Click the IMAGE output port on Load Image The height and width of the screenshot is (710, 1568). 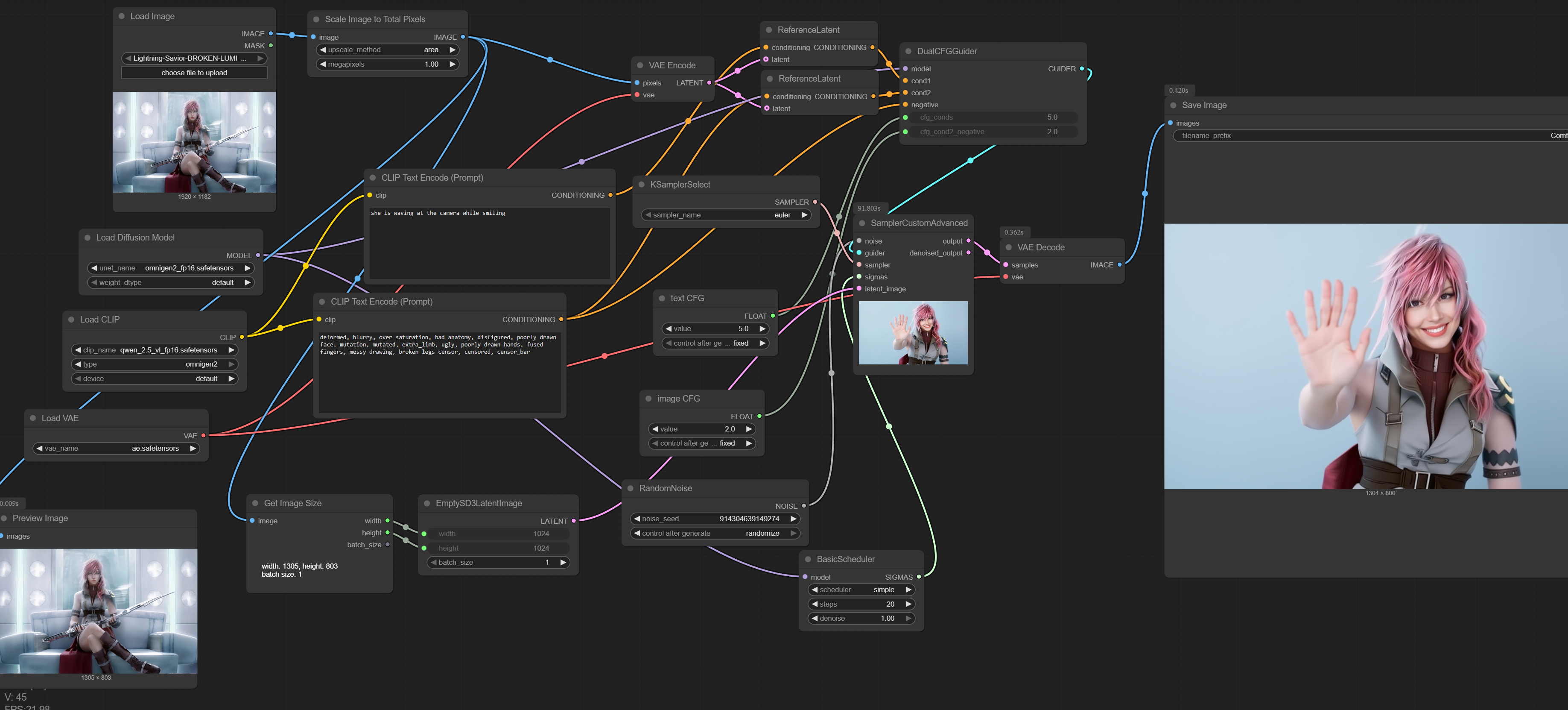pos(271,34)
